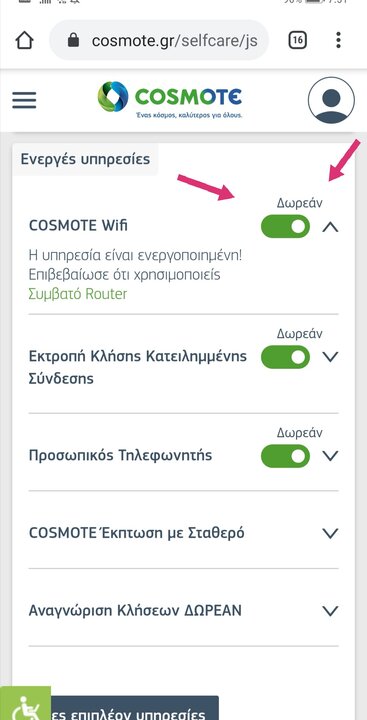Open the Συμβατό Router link
The width and height of the screenshot is (367, 720).
(x=78, y=294)
